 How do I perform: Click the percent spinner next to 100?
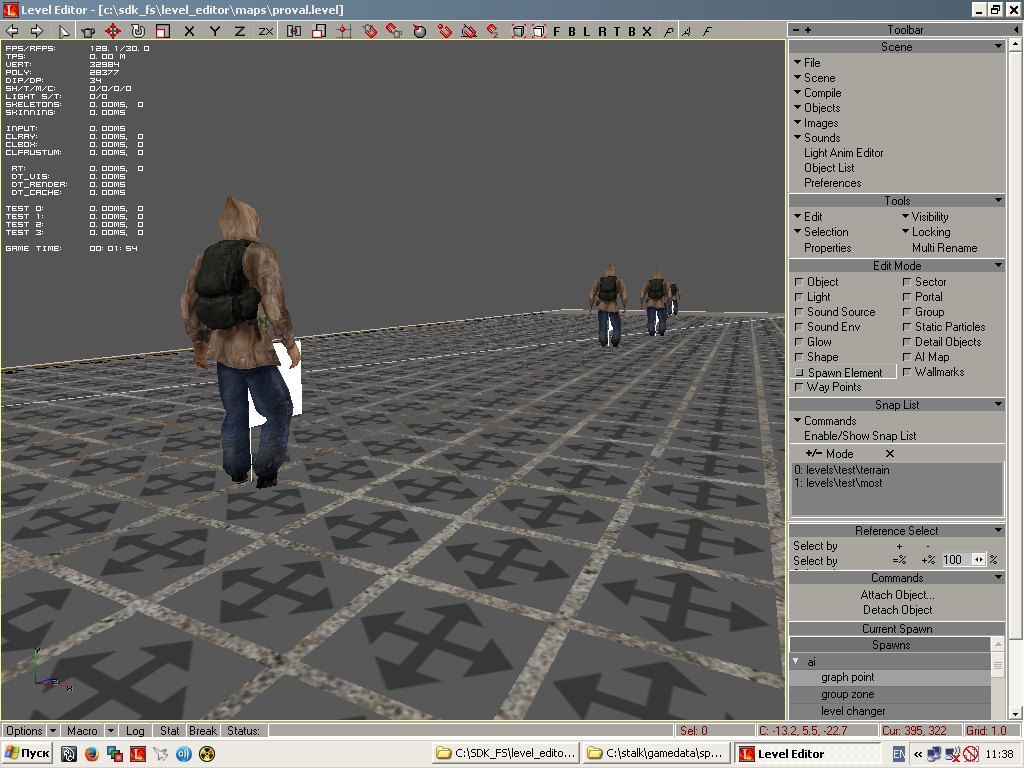pos(978,560)
